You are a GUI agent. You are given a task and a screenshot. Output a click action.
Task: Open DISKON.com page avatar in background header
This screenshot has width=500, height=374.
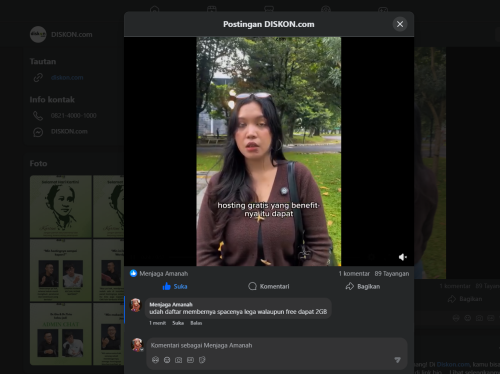click(38, 34)
